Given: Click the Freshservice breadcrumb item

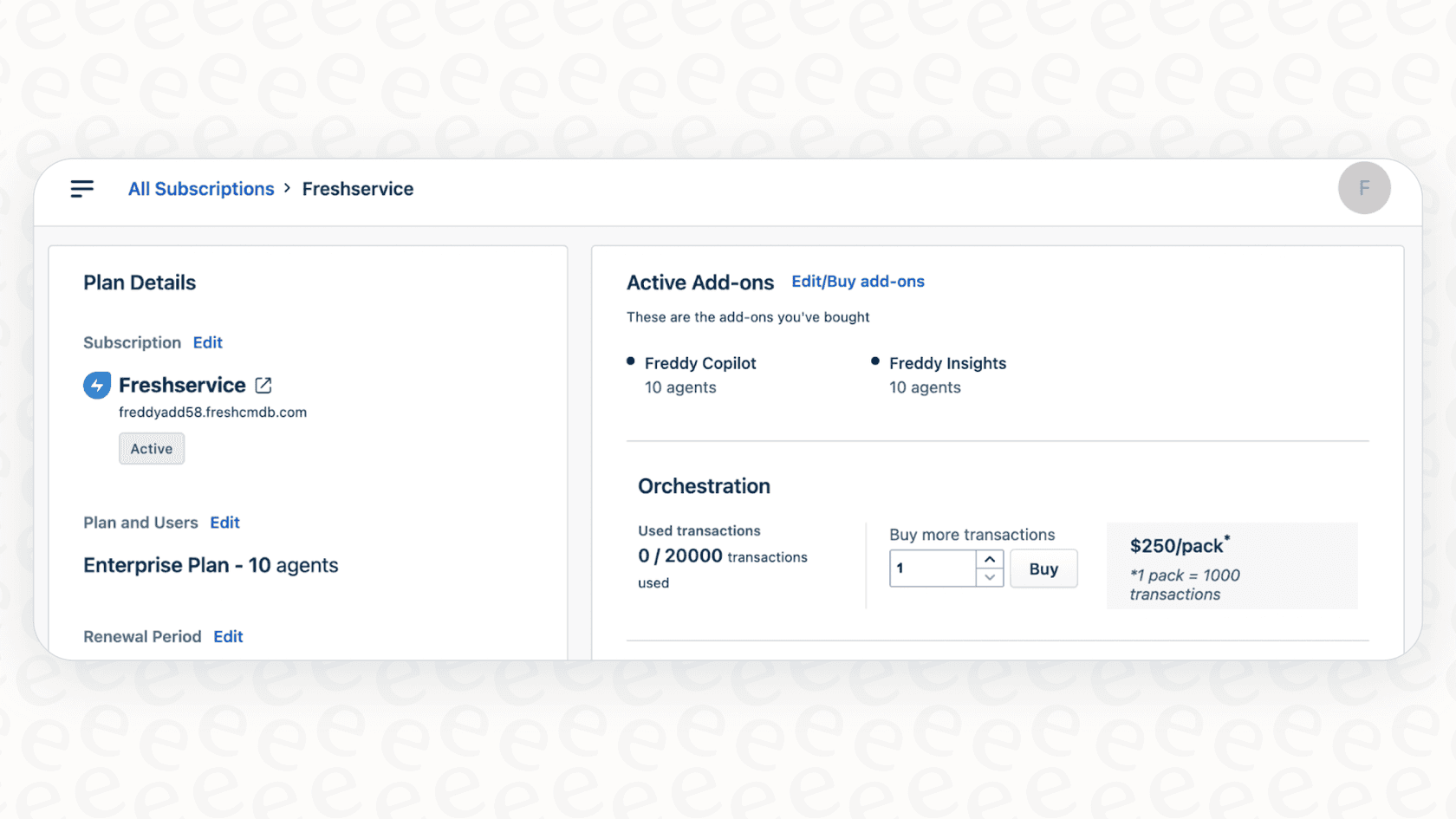Looking at the screenshot, I should (357, 189).
